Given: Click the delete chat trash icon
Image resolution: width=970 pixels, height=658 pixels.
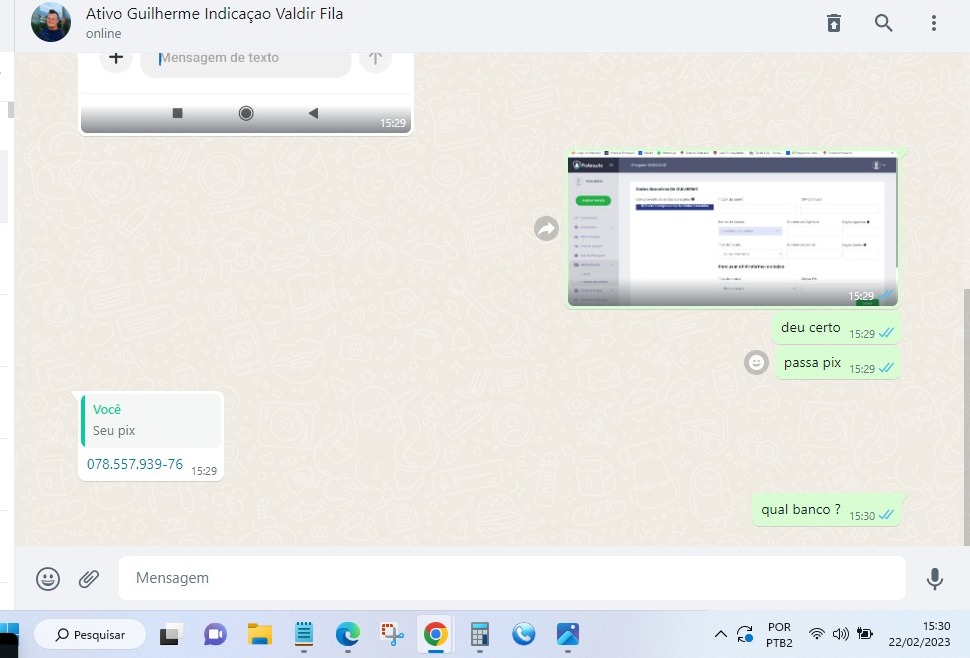Looking at the screenshot, I should (x=834, y=23).
